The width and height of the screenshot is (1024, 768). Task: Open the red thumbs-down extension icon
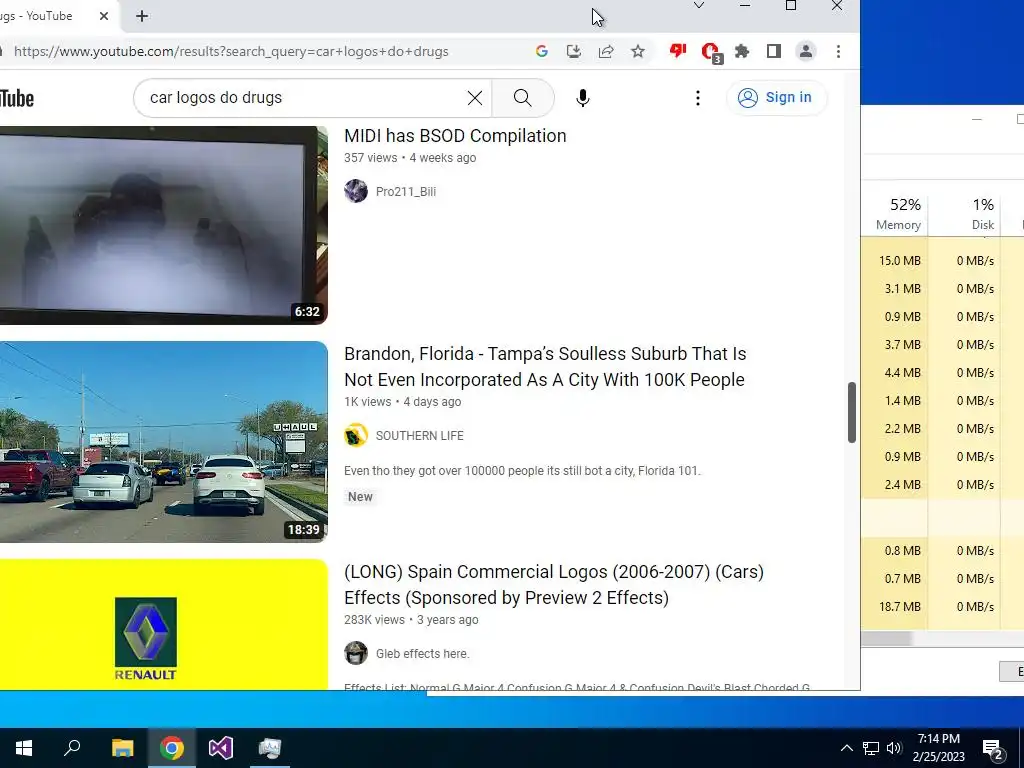click(x=678, y=50)
